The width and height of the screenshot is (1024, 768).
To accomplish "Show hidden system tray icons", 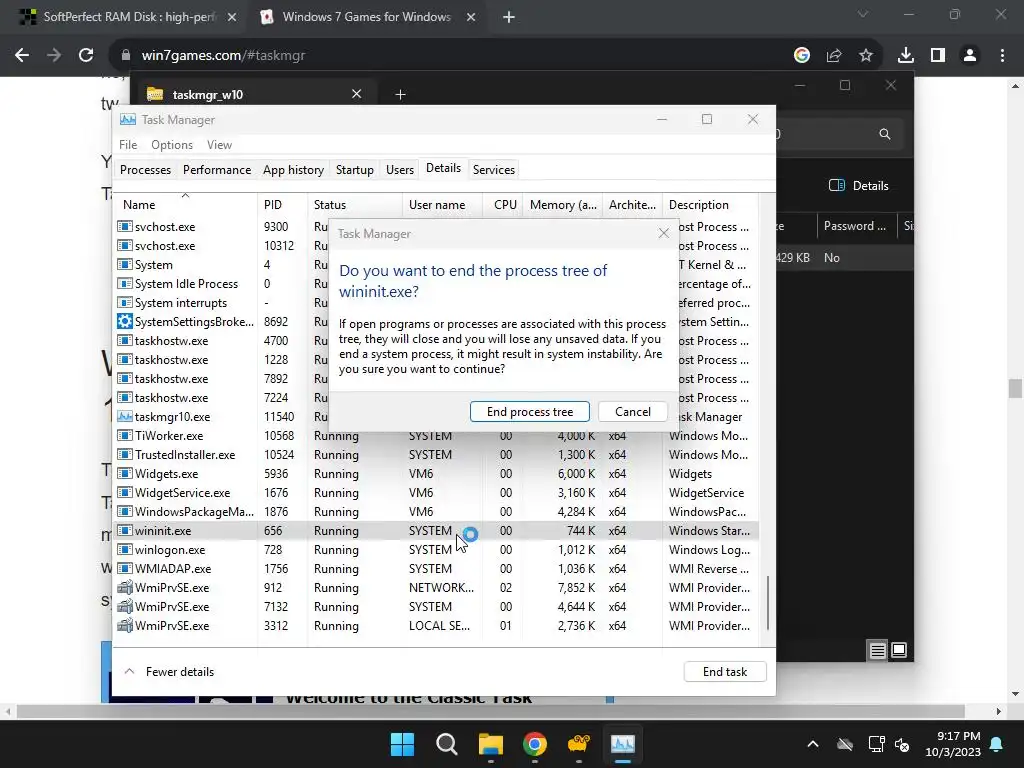I will 812,744.
